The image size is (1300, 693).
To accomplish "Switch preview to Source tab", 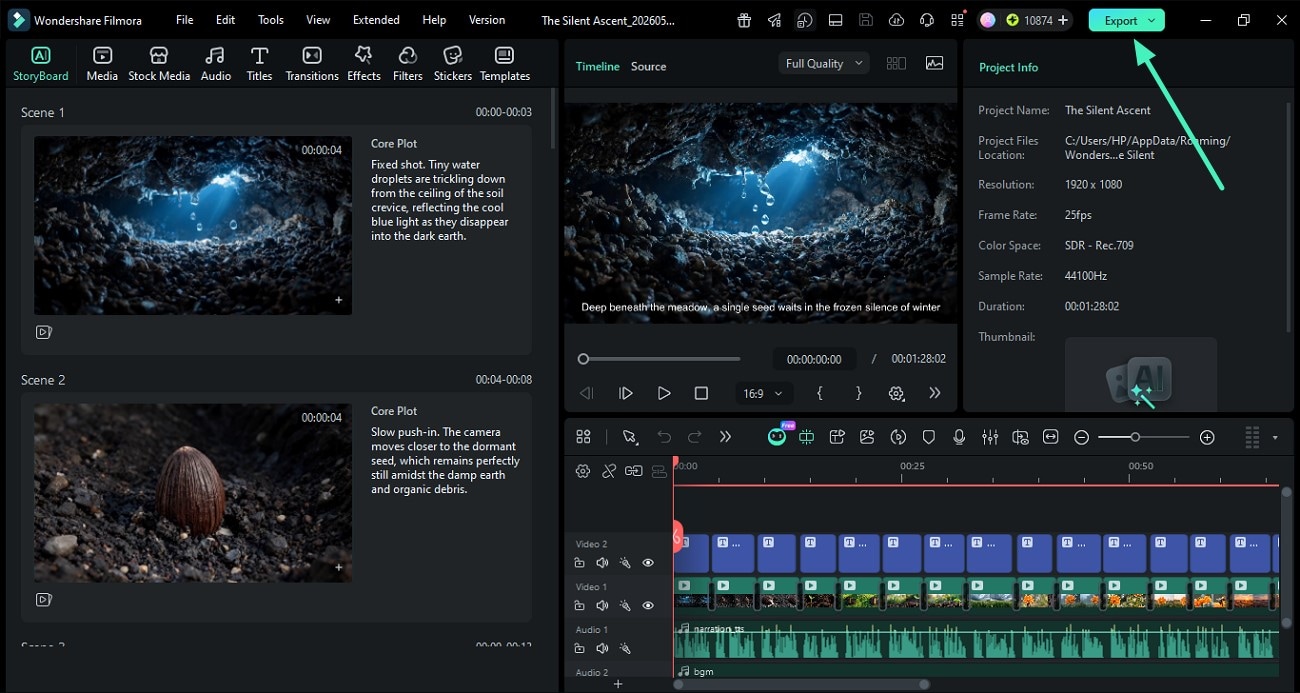I will tap(648, 66).
